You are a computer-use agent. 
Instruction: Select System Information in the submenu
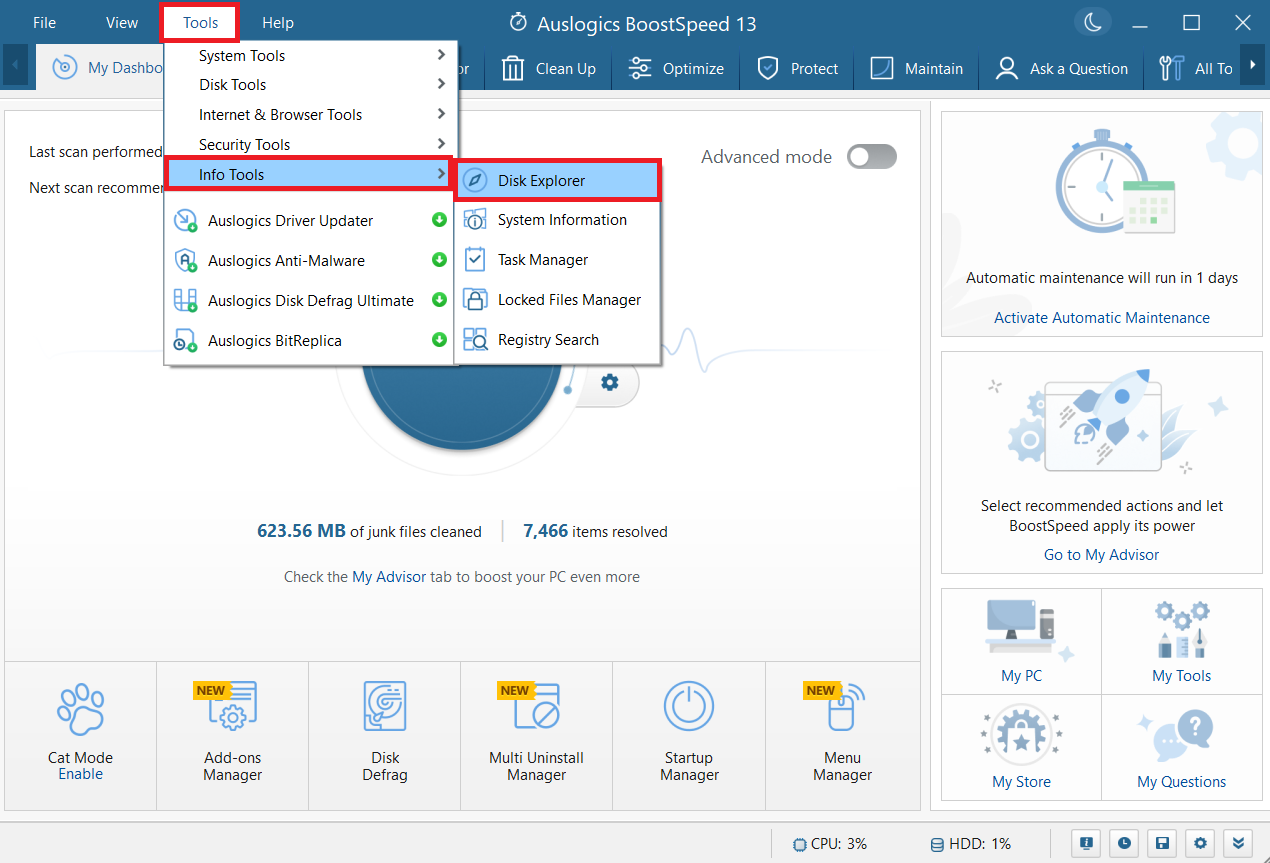coord(558,220)
